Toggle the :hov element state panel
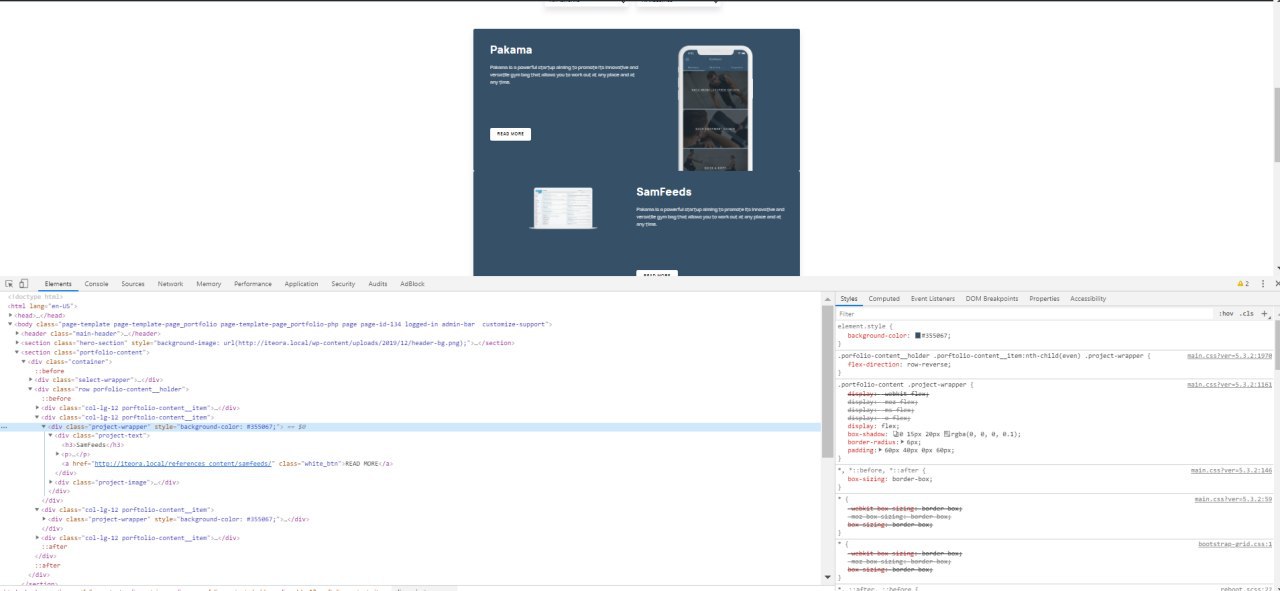The height and width of the screenshot is (591, 1280). pos(1226,314)
